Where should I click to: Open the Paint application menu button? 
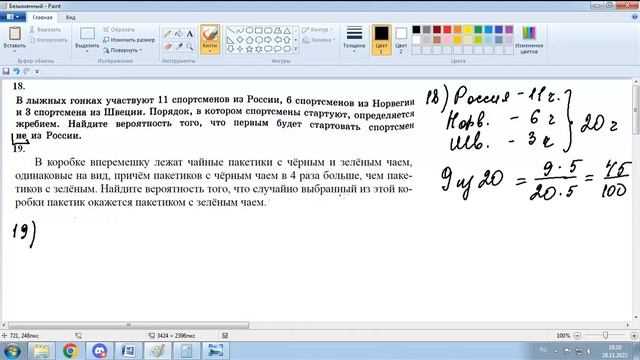click(13, 17)
